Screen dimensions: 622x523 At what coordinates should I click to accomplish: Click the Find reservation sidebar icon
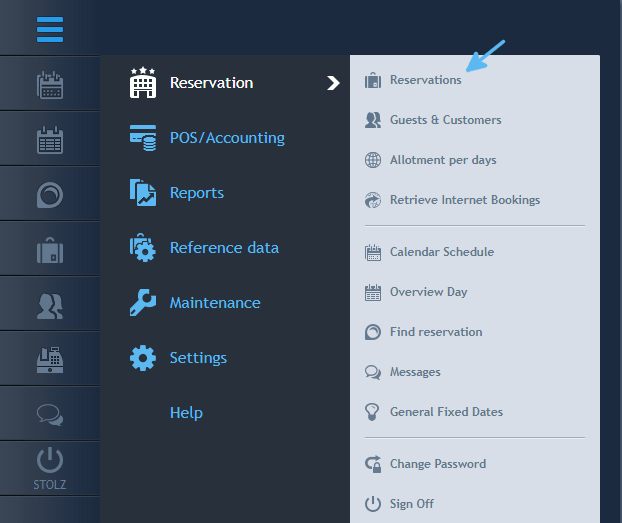(x=50, y=195)
